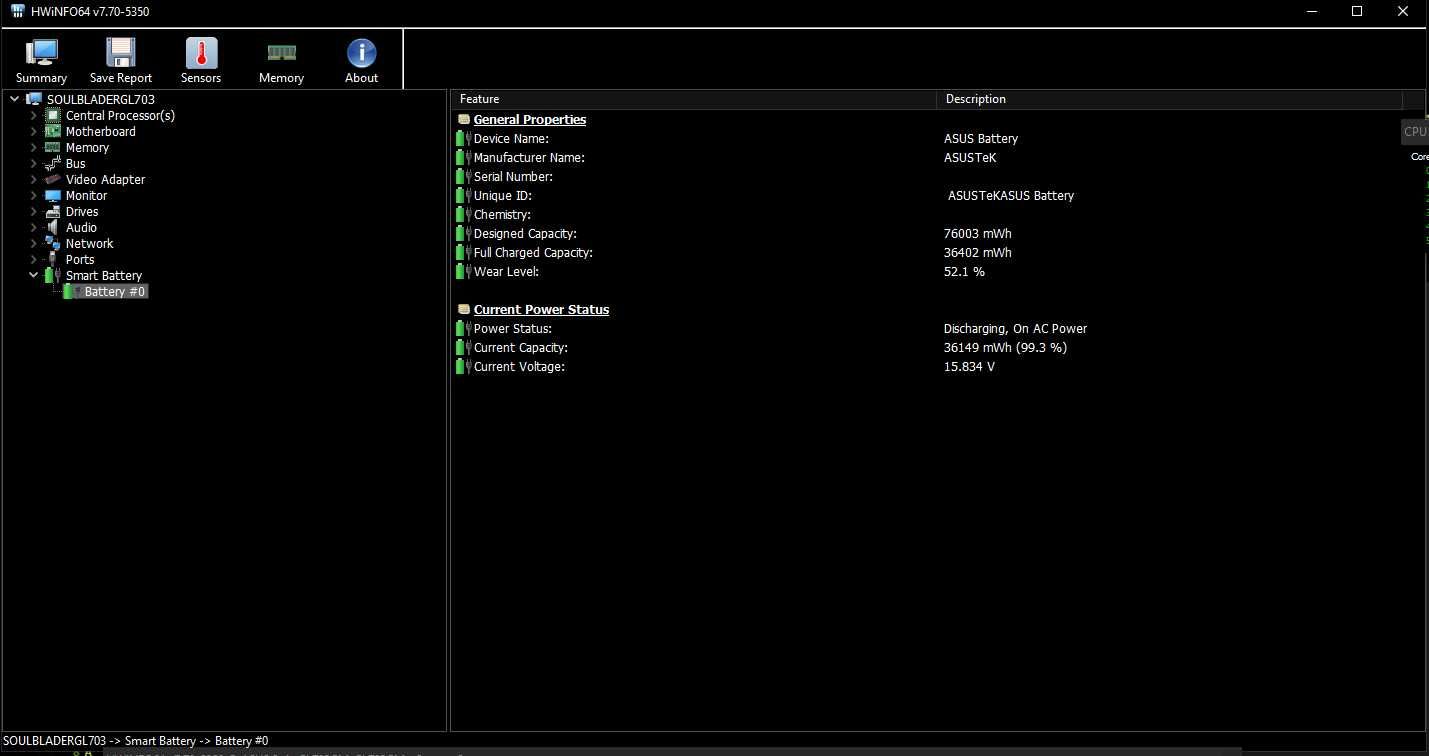Click the Monitor tree node icon
The image size is (1429, 756).
(53, 195)
